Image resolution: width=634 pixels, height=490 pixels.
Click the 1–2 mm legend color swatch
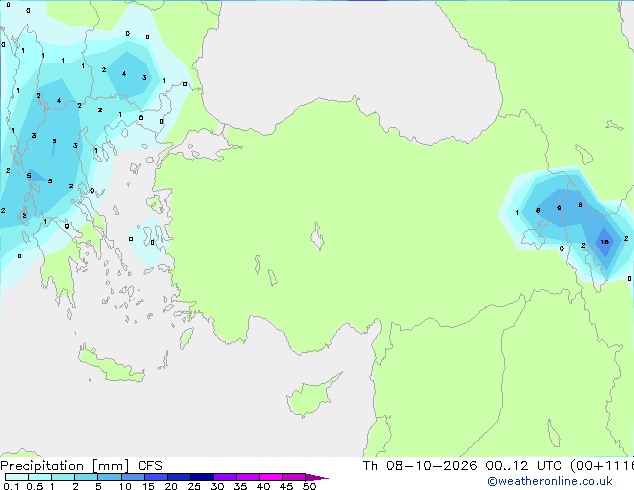[x=63, y=477]
